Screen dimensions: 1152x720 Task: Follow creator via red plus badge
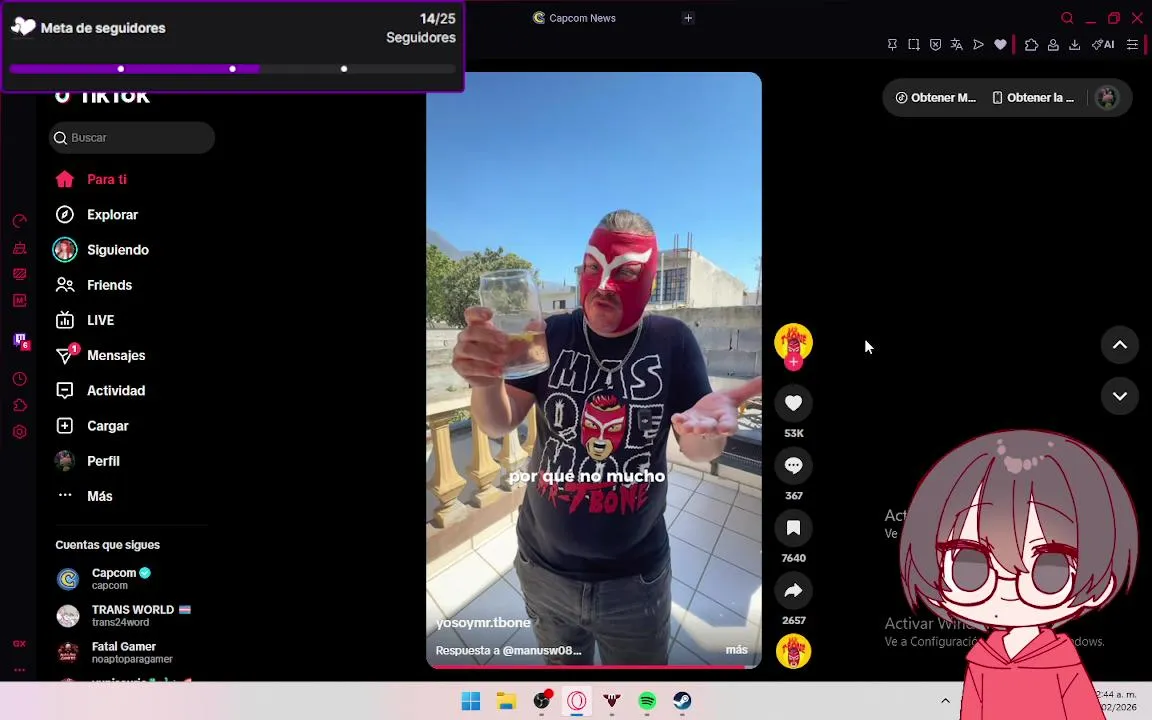click(793, 361)
